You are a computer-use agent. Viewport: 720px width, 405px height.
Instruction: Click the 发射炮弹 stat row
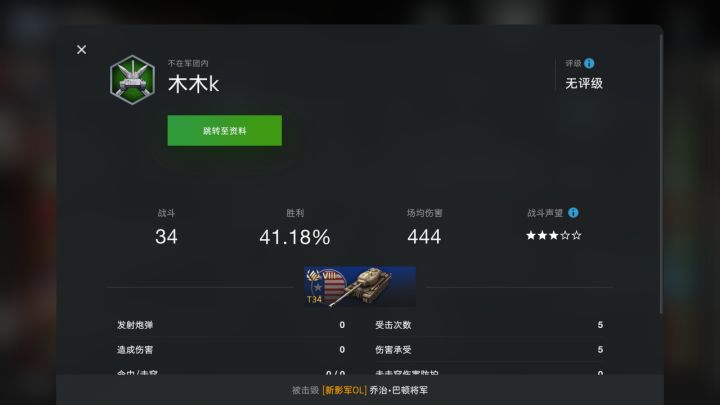(x=231, y=325)
